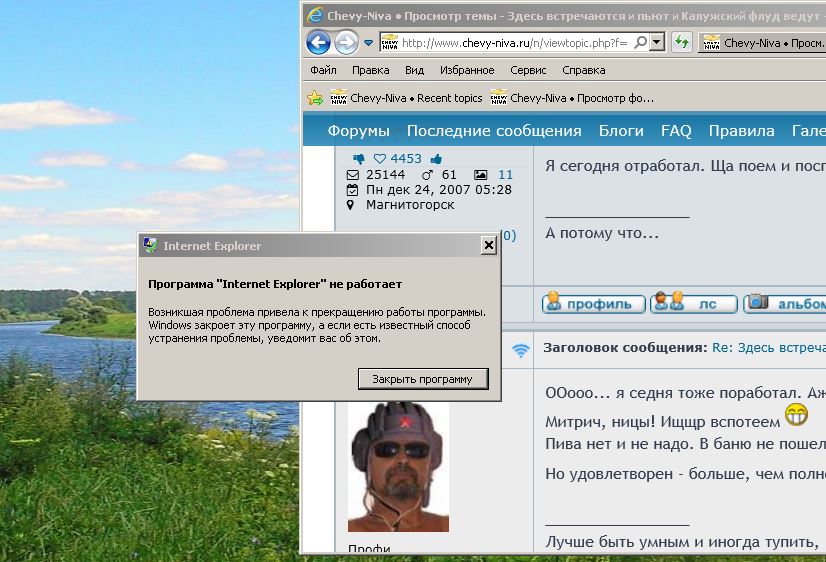Click the favorites star icon
The image size is (826, 562).
pyautogui.click(x=315, y=97)
